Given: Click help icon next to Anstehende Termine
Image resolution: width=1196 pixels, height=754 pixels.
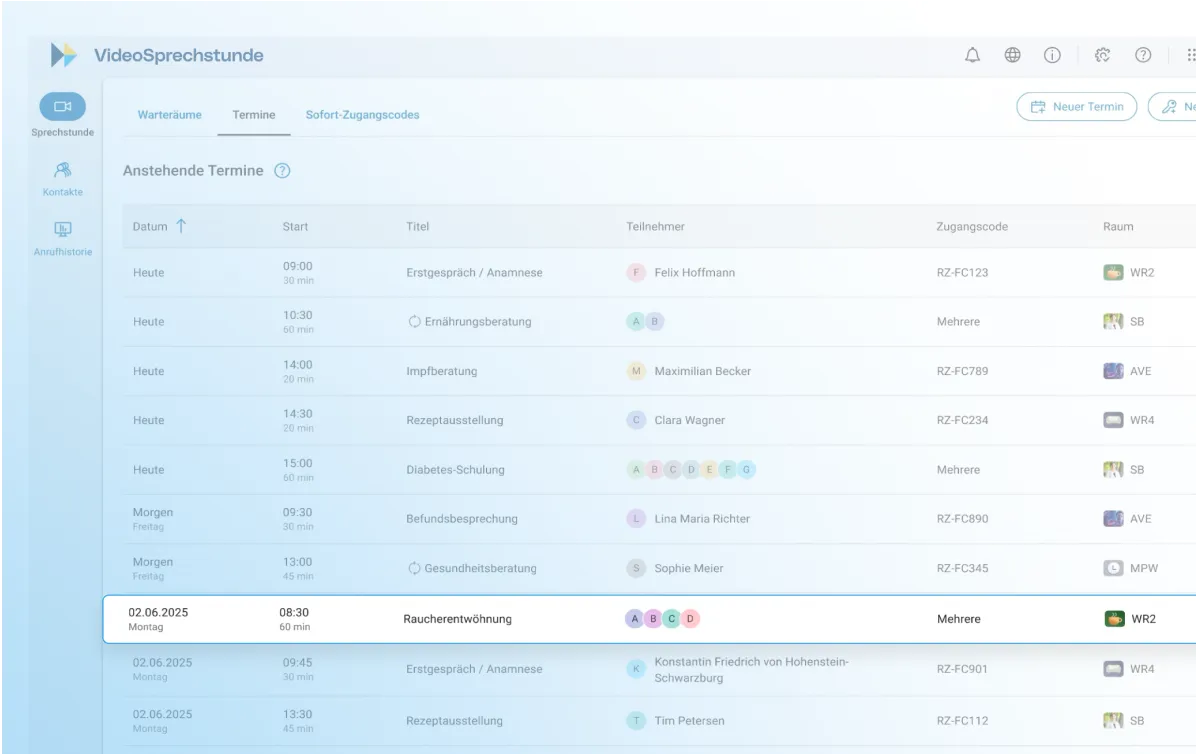Looking at the screenshot, I should click(282, 171).
